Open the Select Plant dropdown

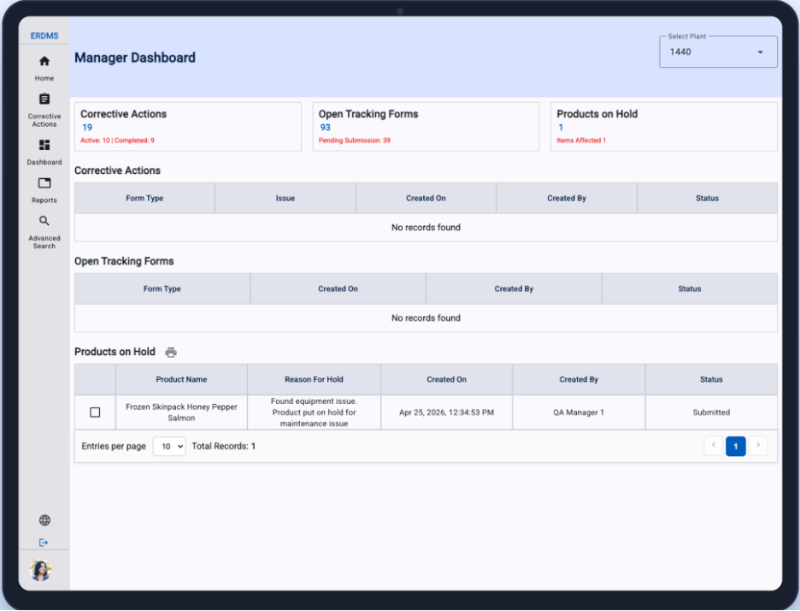tap(718, 52)
